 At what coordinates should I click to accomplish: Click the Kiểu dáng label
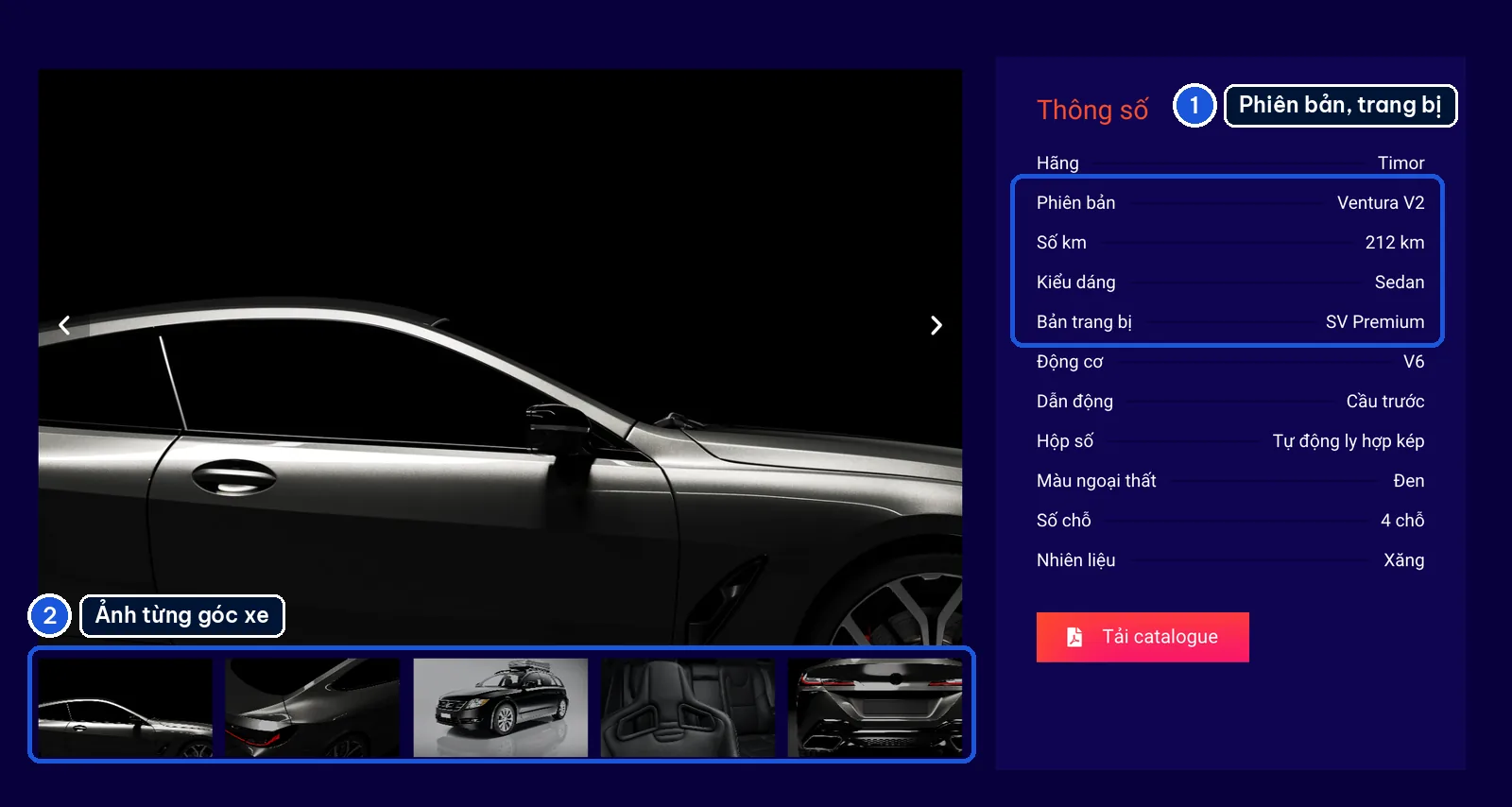coord(1075,282)
